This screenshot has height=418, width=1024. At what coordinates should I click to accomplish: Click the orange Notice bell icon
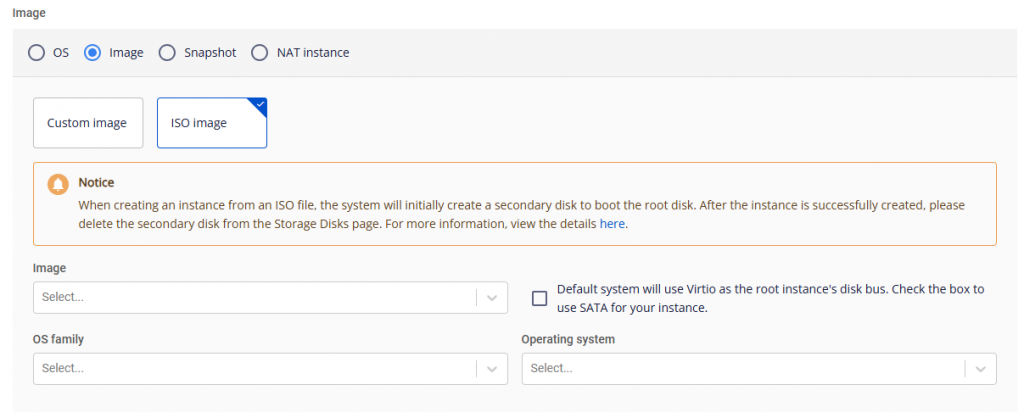point(58,185)
